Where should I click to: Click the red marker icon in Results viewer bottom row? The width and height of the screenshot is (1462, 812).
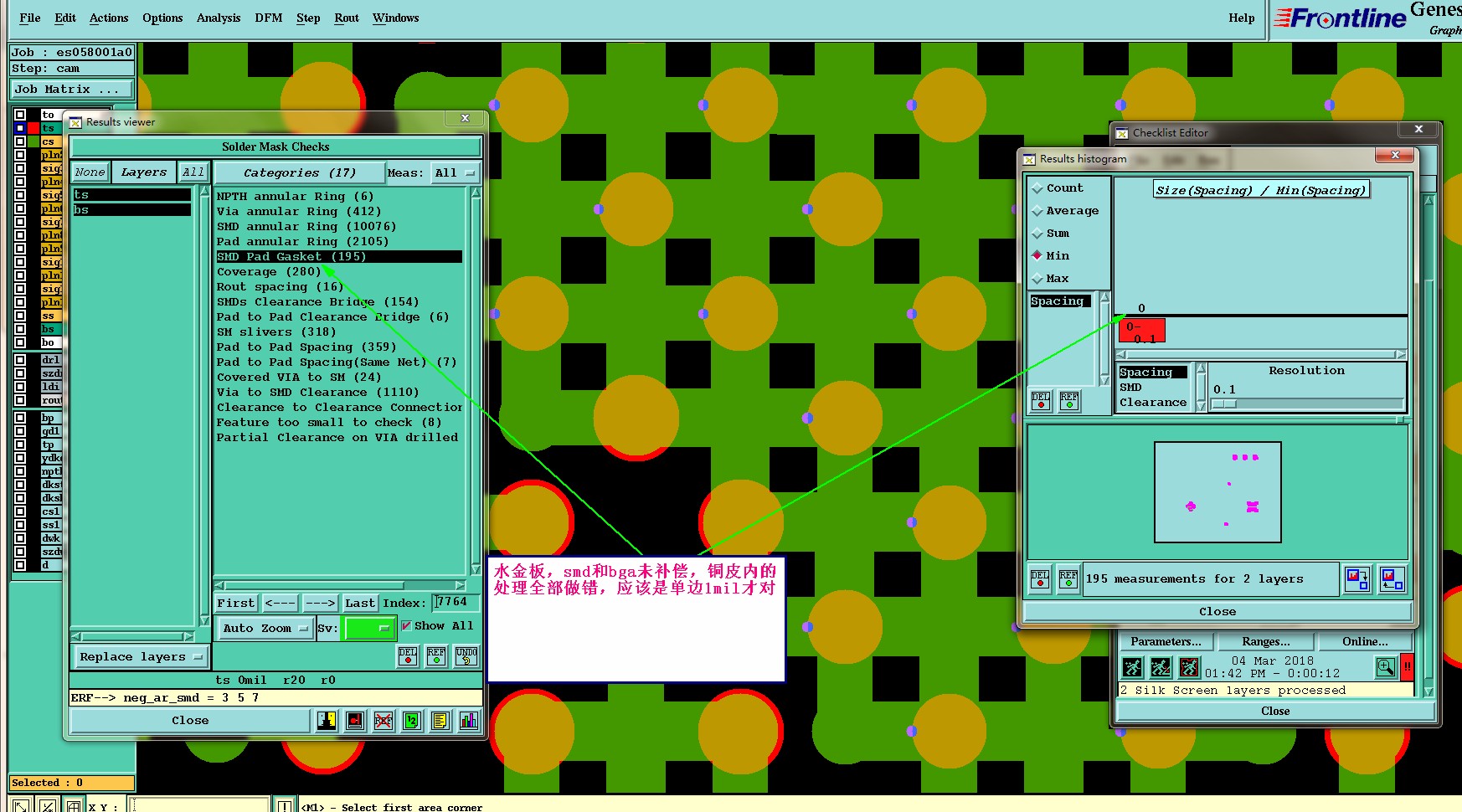click(x=355, y=720)
